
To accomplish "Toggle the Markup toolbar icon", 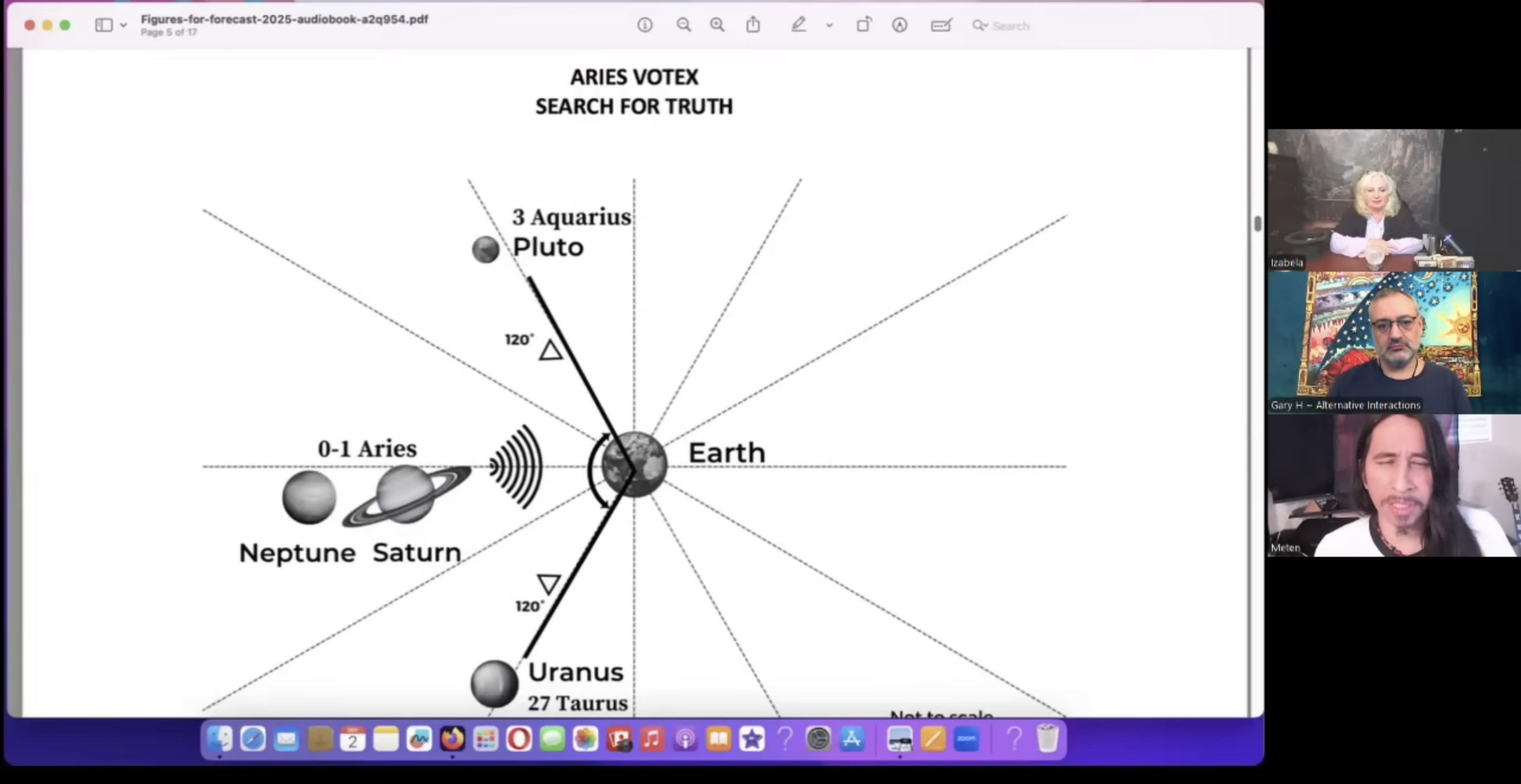I will pos(899,25).
